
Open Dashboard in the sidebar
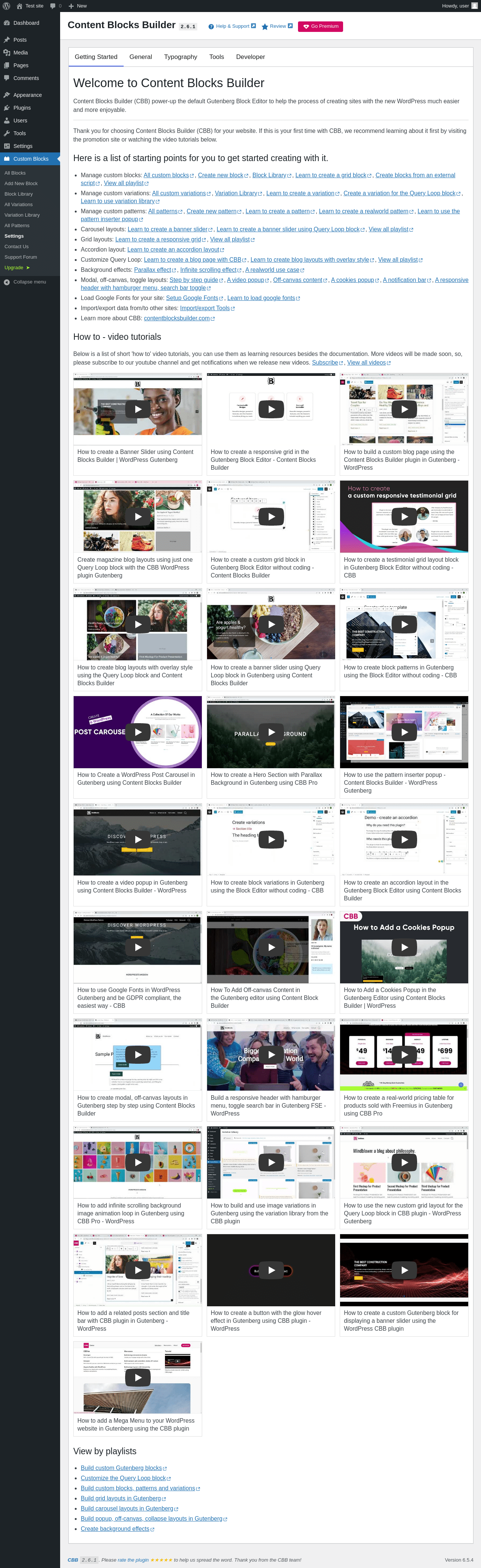(x=30, y=23)
